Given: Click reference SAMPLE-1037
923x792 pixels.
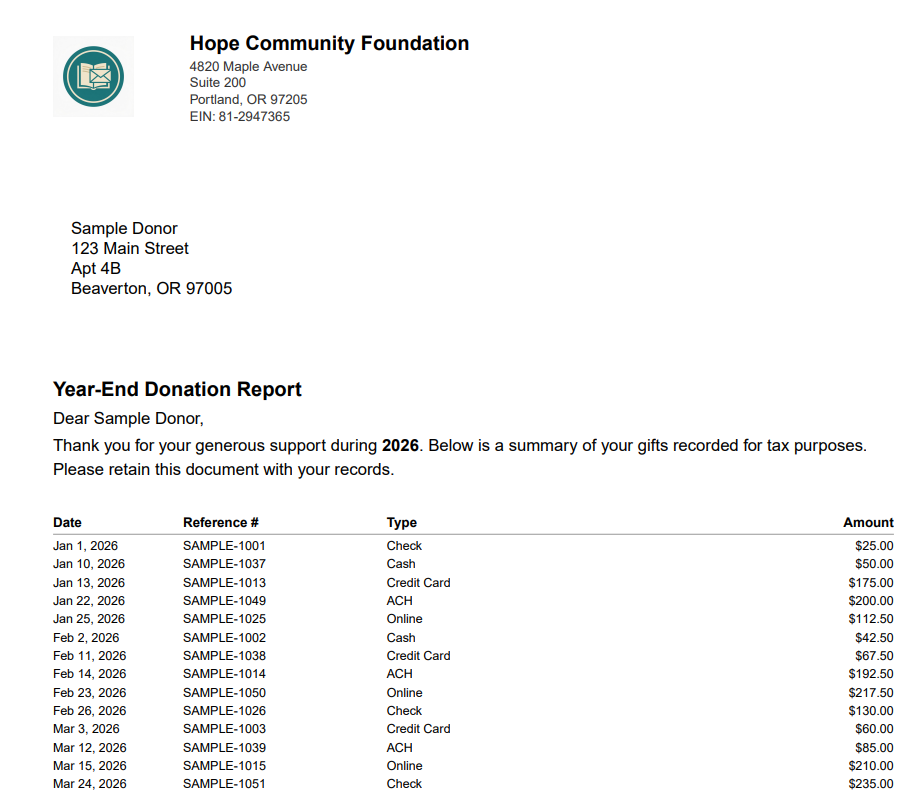Looking at the screenshot, I should coord(224,564).
